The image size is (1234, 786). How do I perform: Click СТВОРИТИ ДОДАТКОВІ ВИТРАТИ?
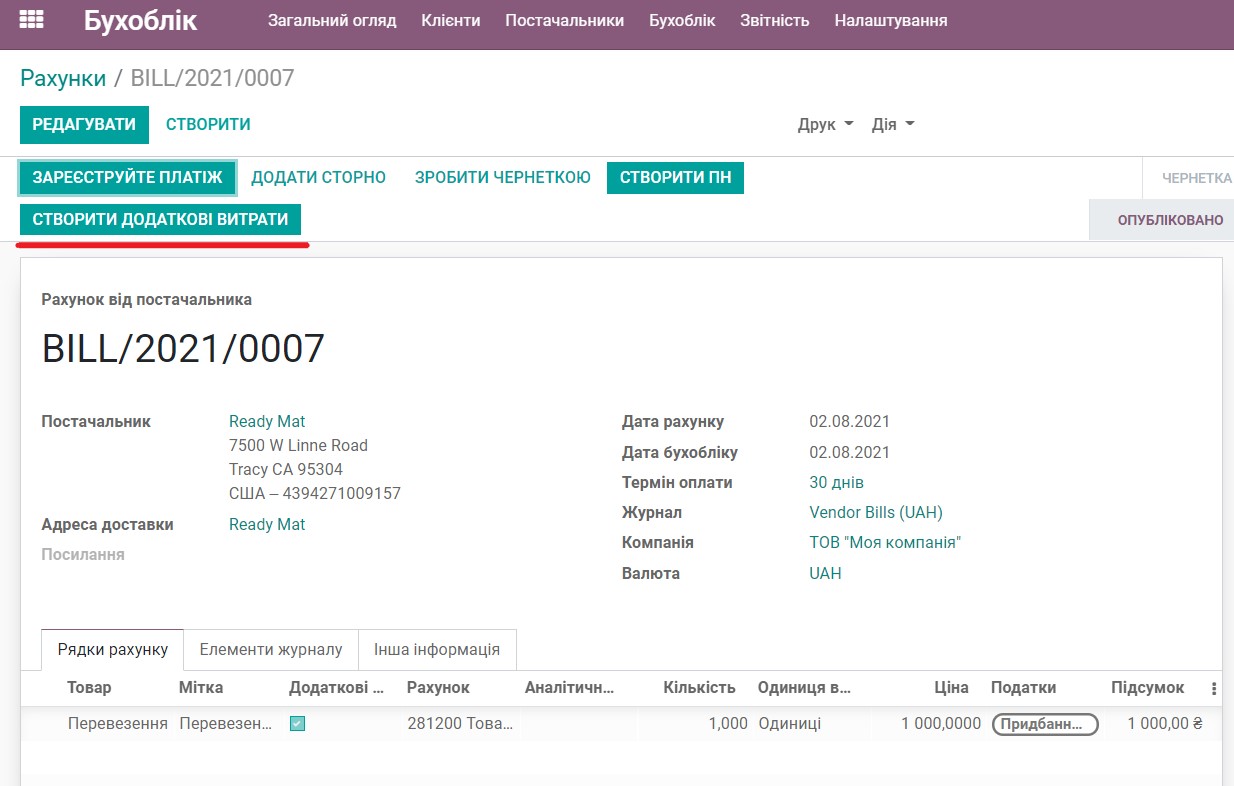pos(161,218)
